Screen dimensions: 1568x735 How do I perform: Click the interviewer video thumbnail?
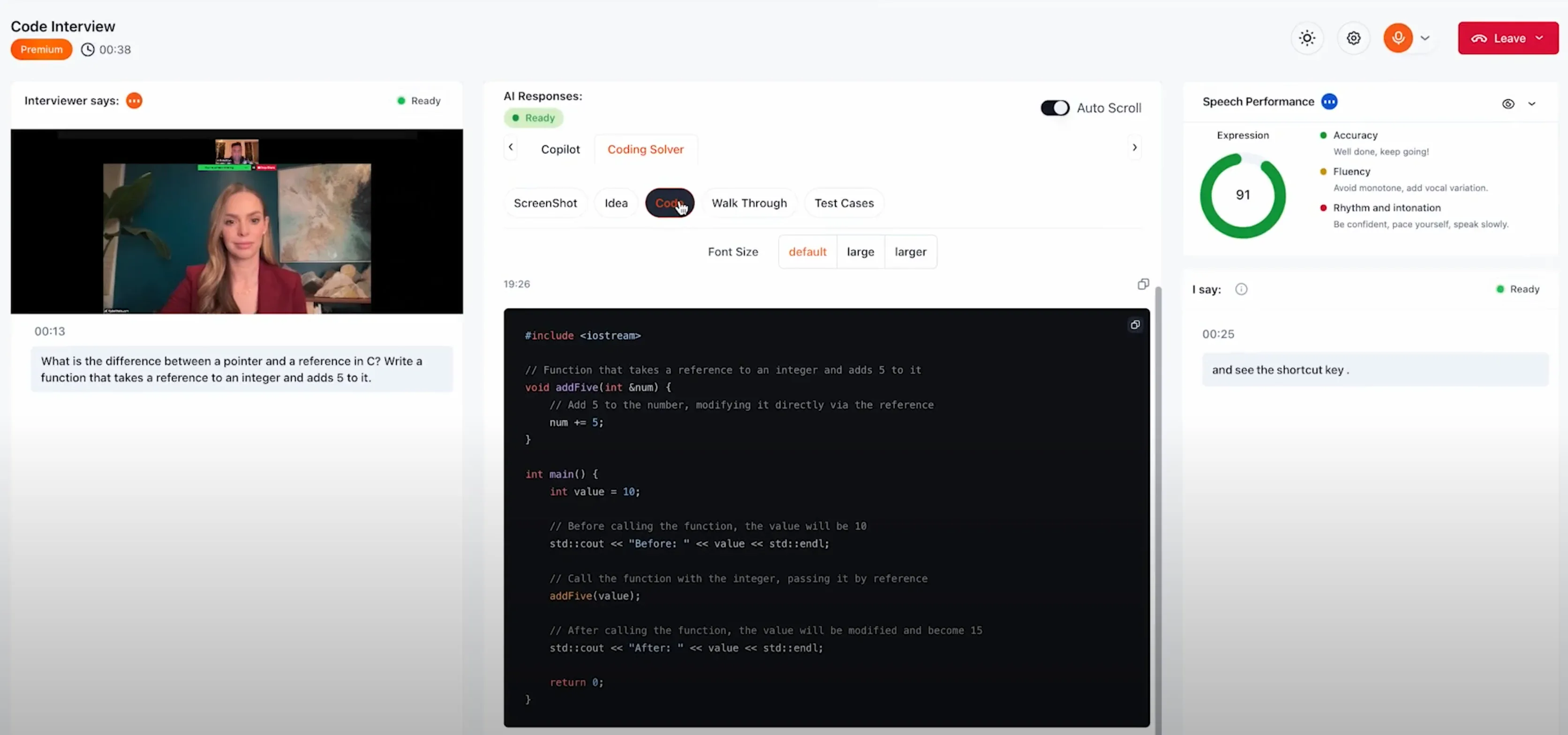point(237,221)
